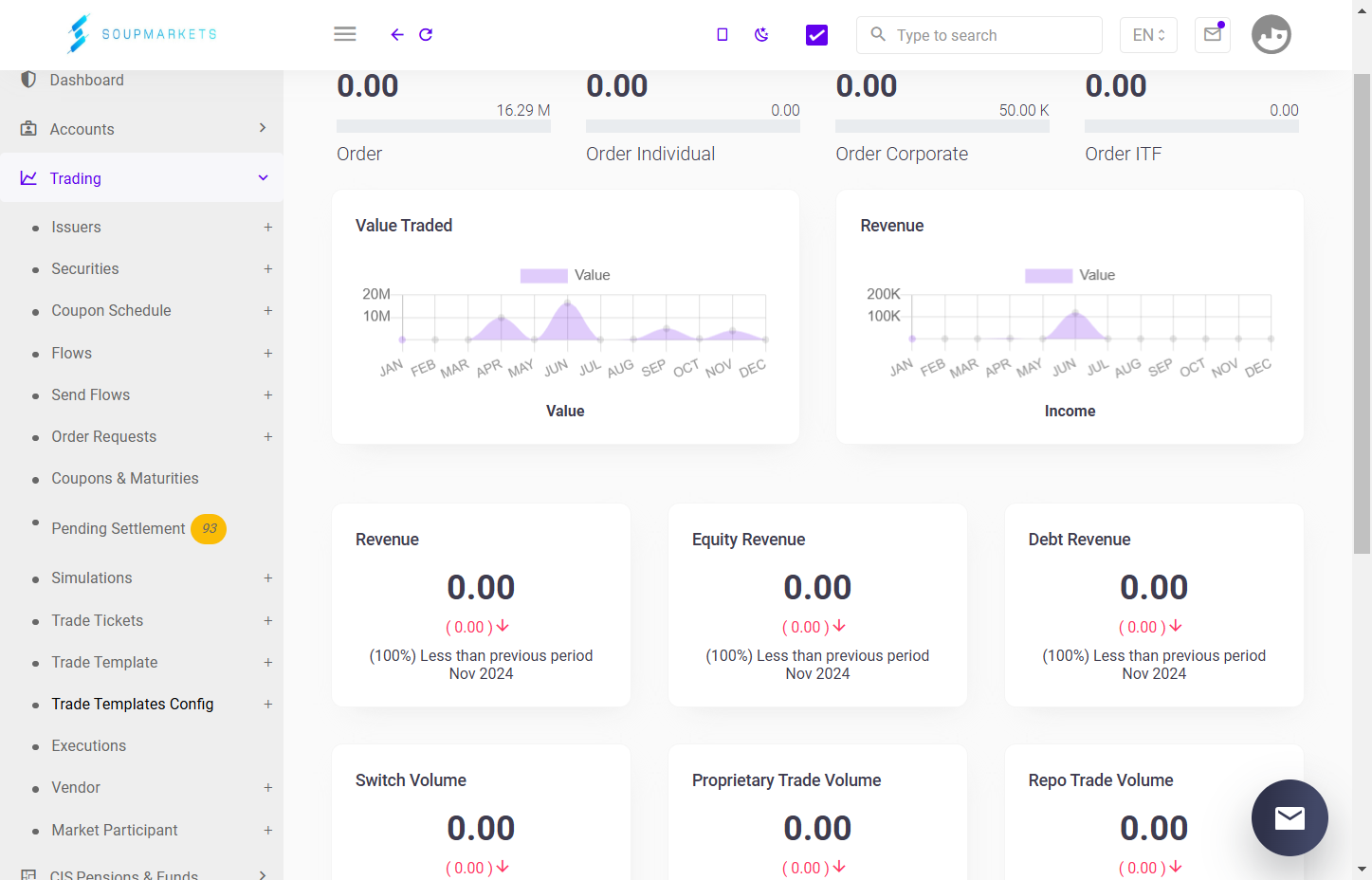Expand the Coupon Schedule plus icon
Viewport: 1372px width, 880px height.
pyautogui.click(x=268, y=311)
